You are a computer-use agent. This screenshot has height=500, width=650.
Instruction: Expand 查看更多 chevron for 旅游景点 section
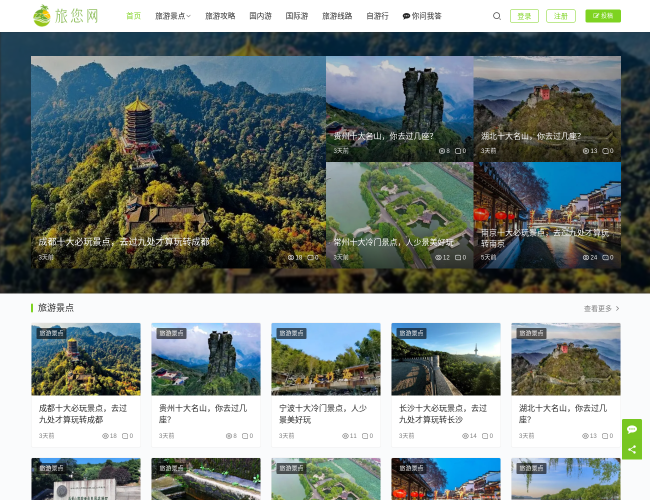(617, 308)
